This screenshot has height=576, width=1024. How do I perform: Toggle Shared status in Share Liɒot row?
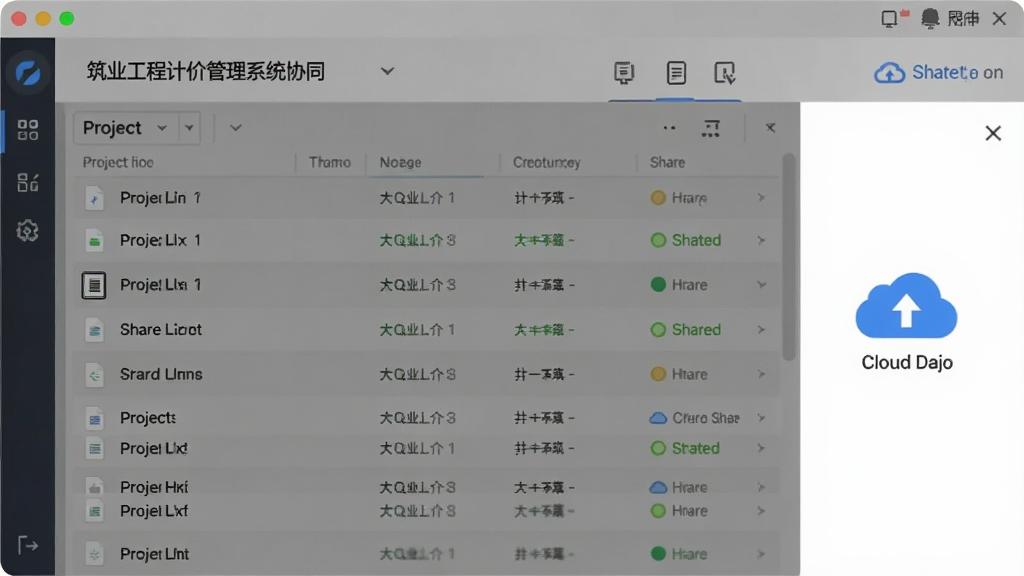(686, 330)
